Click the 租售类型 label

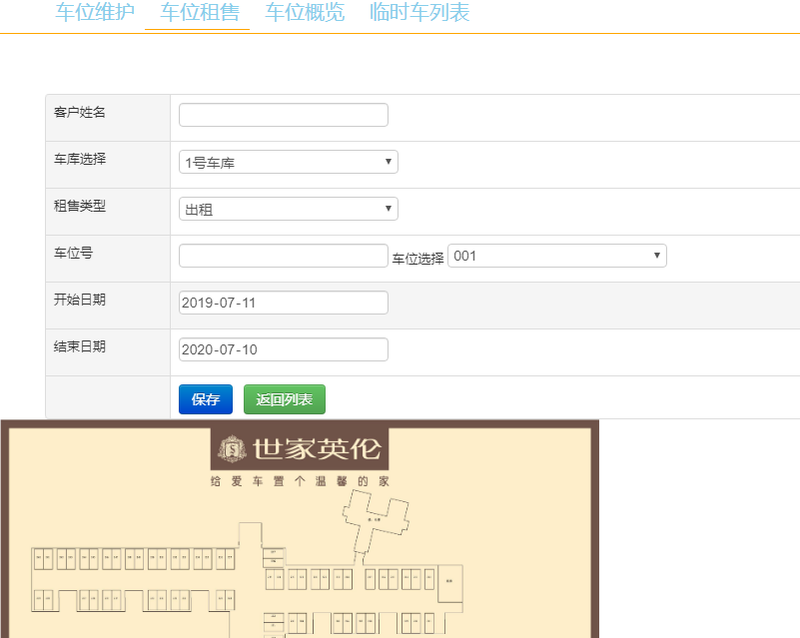click(80, 206)
